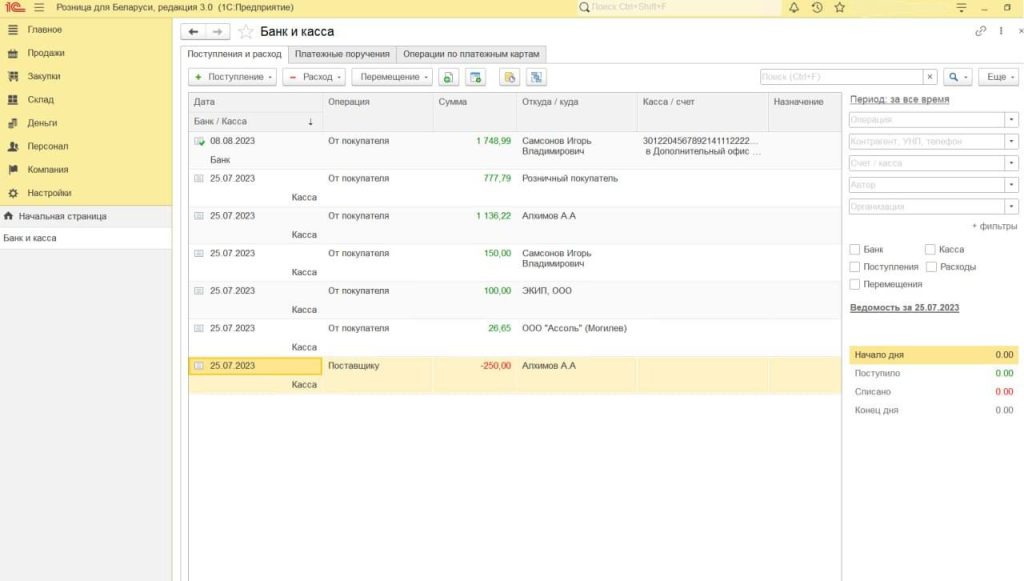Click the back arrow navigation button
This screenshot has width=1024, height=581.
pos(195,32)
